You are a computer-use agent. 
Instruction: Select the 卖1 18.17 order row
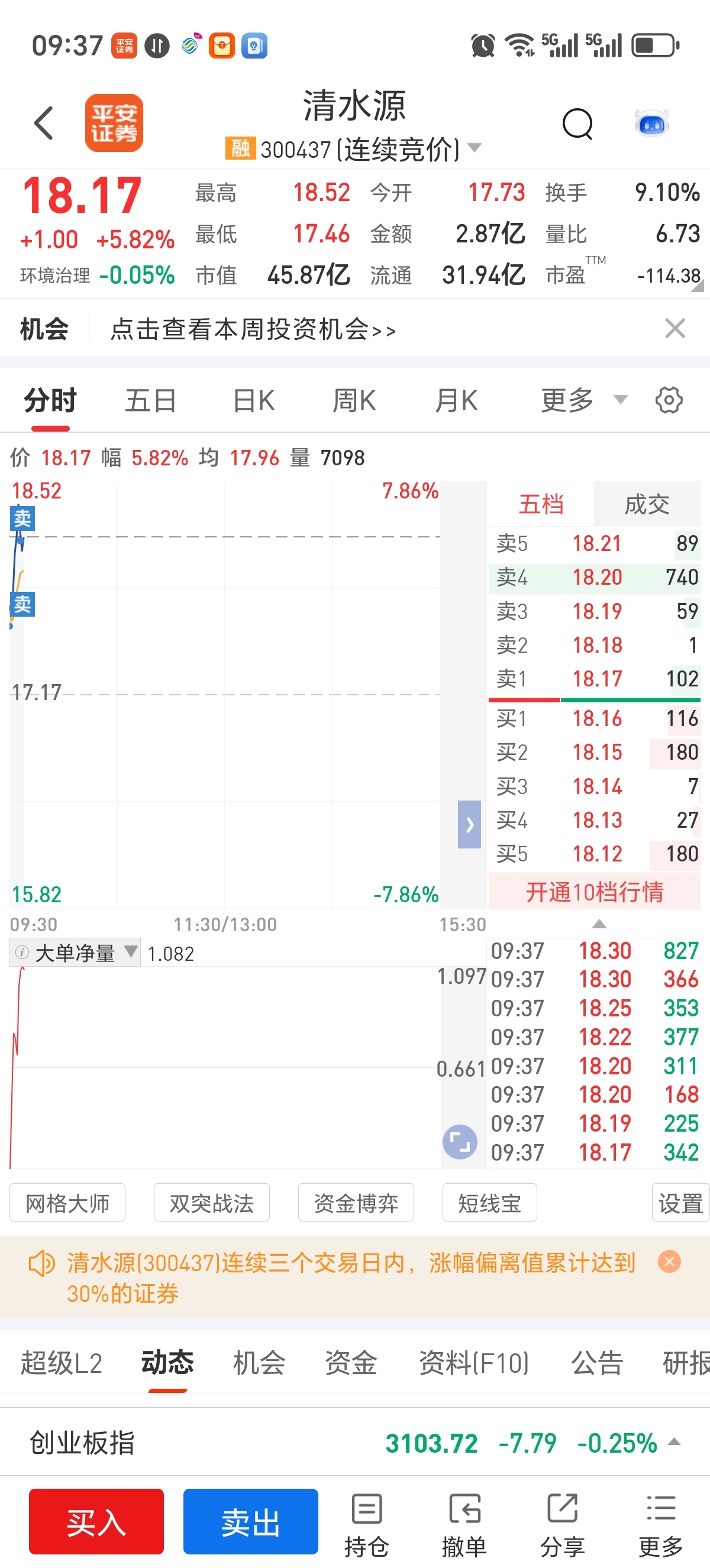click(594, 679)
